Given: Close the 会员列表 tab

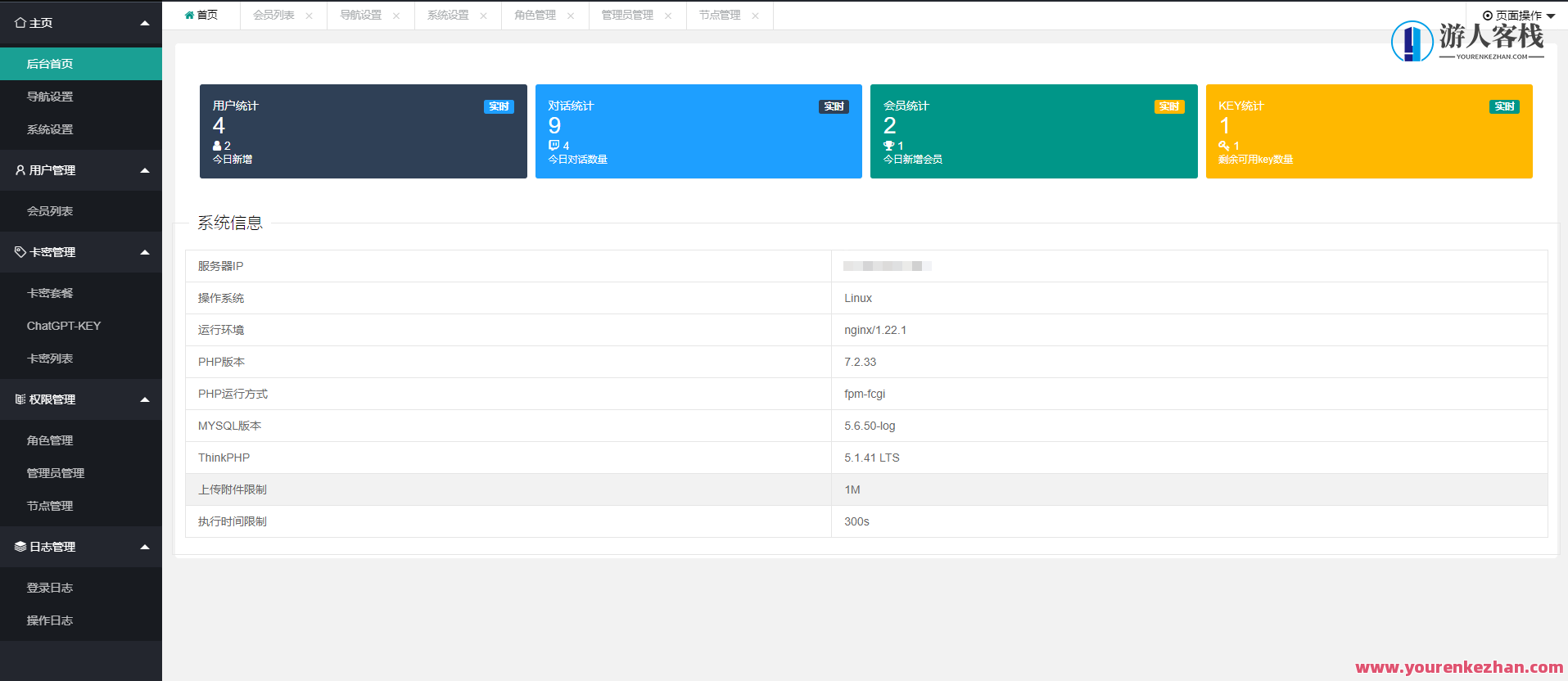Looking at the screenshot, I should [x=309, y=16].
